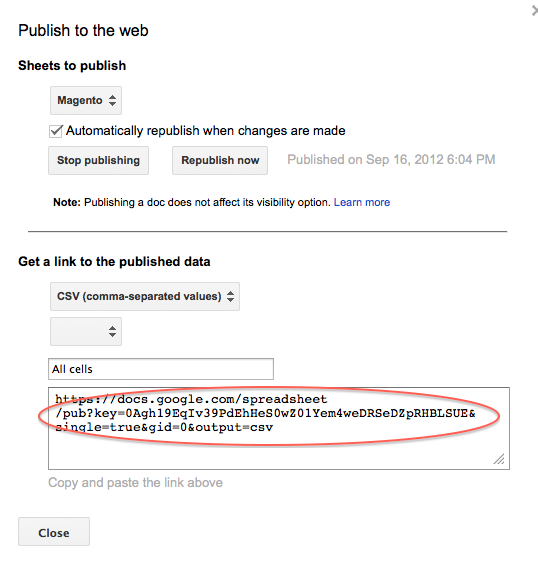Viewport: 538px width, 566px height.
Task: Click the Republish now button
Action: click(220, 160)
